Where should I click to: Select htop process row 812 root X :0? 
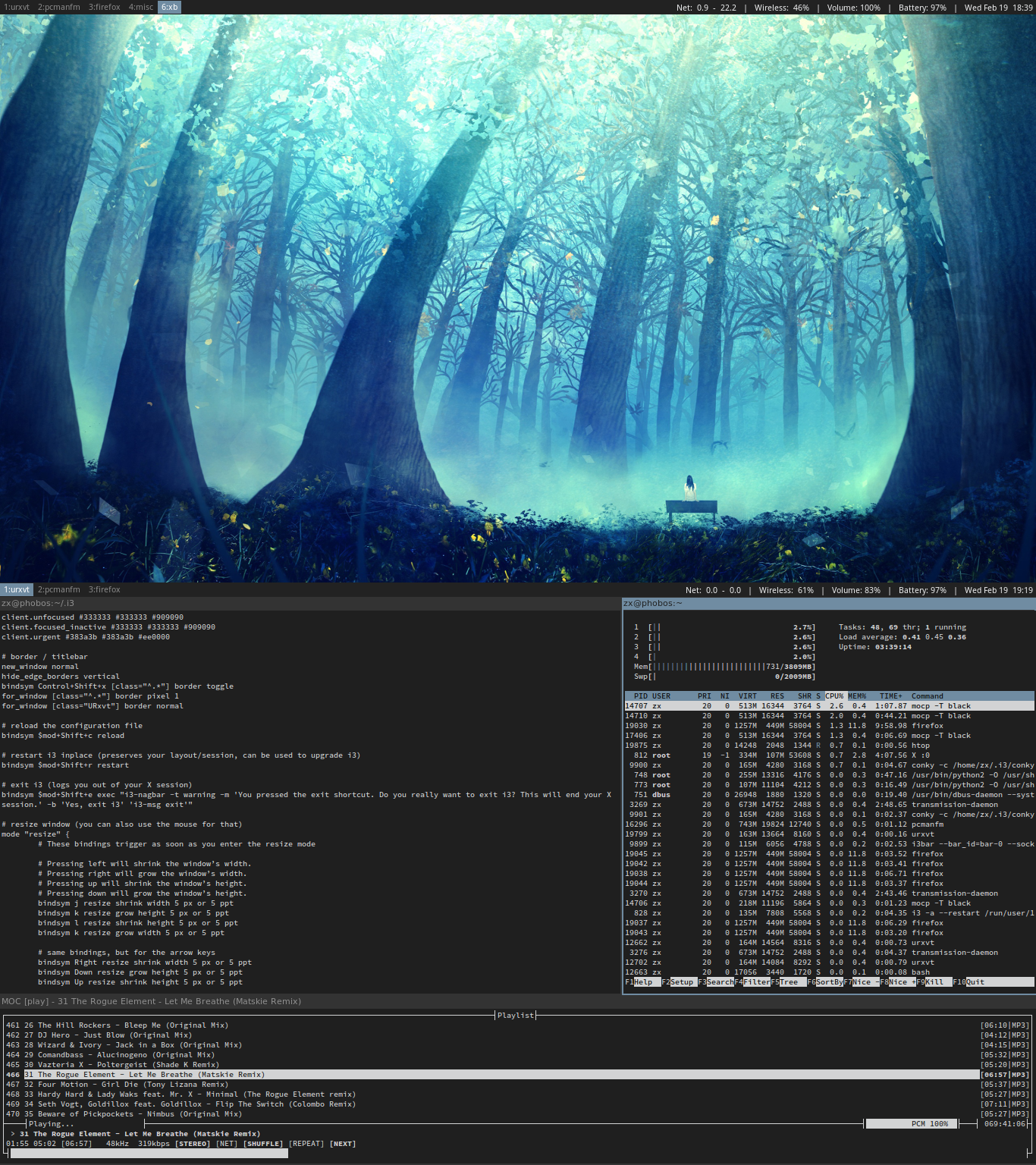tap(830, 755)
